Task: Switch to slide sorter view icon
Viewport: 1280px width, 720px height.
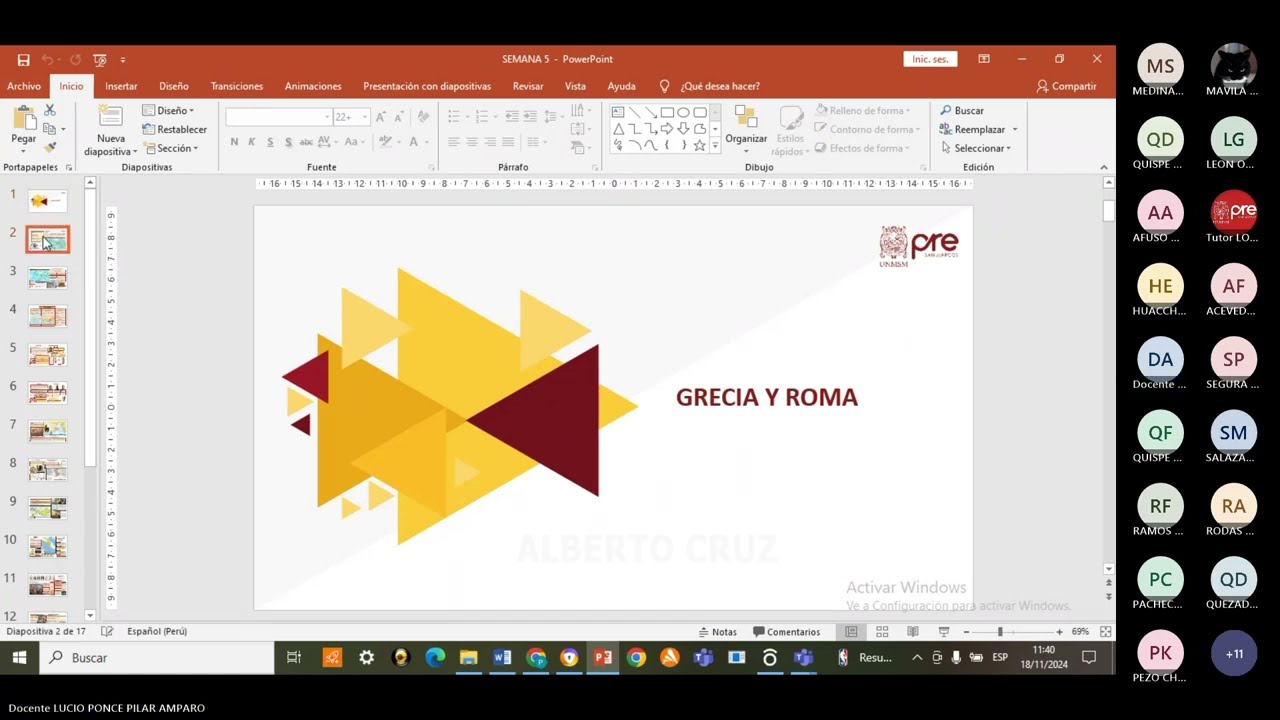Action: click(882, 632)
